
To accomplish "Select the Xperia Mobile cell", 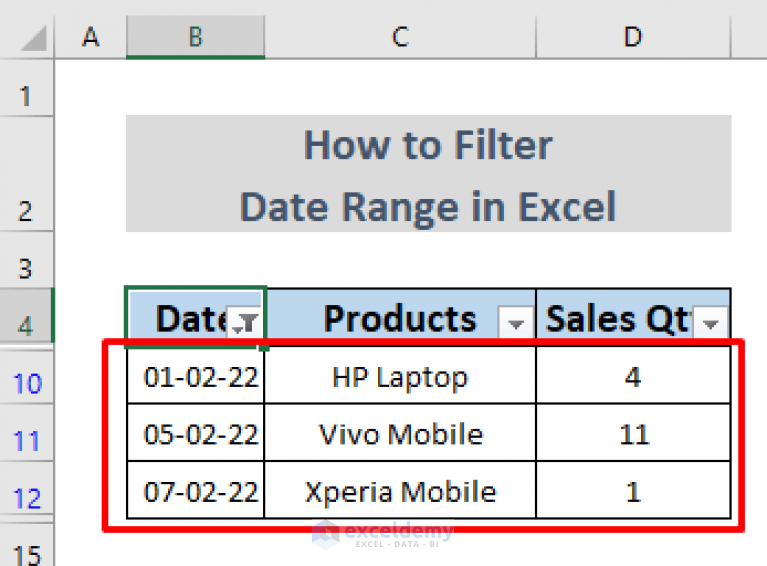I will tap(401, 490).
